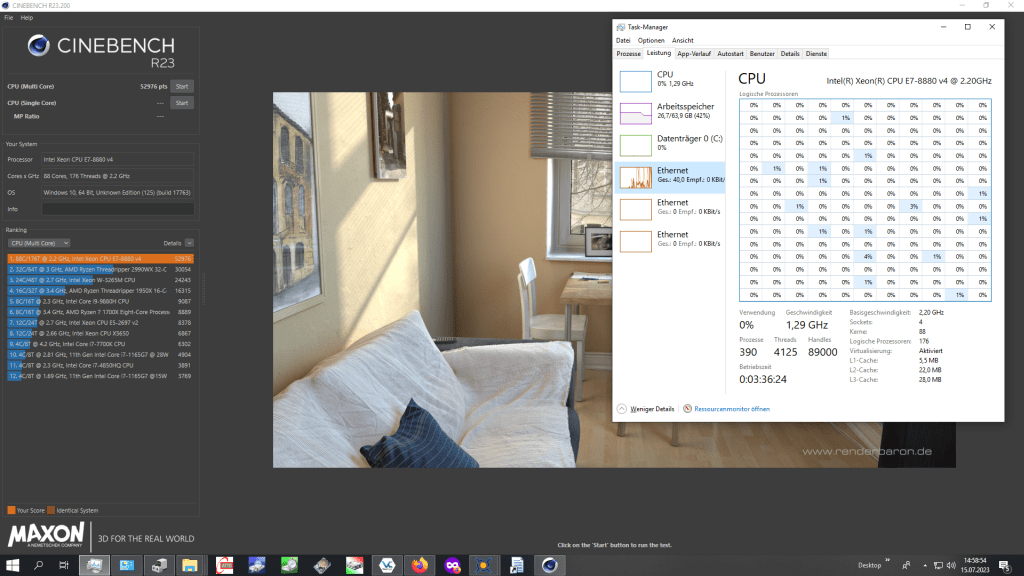Image resolution: width=1024 pixels, height=576 pixels.
Task: Open Ressourcenmonitor öffnen link
Action: tap(731, 409)
